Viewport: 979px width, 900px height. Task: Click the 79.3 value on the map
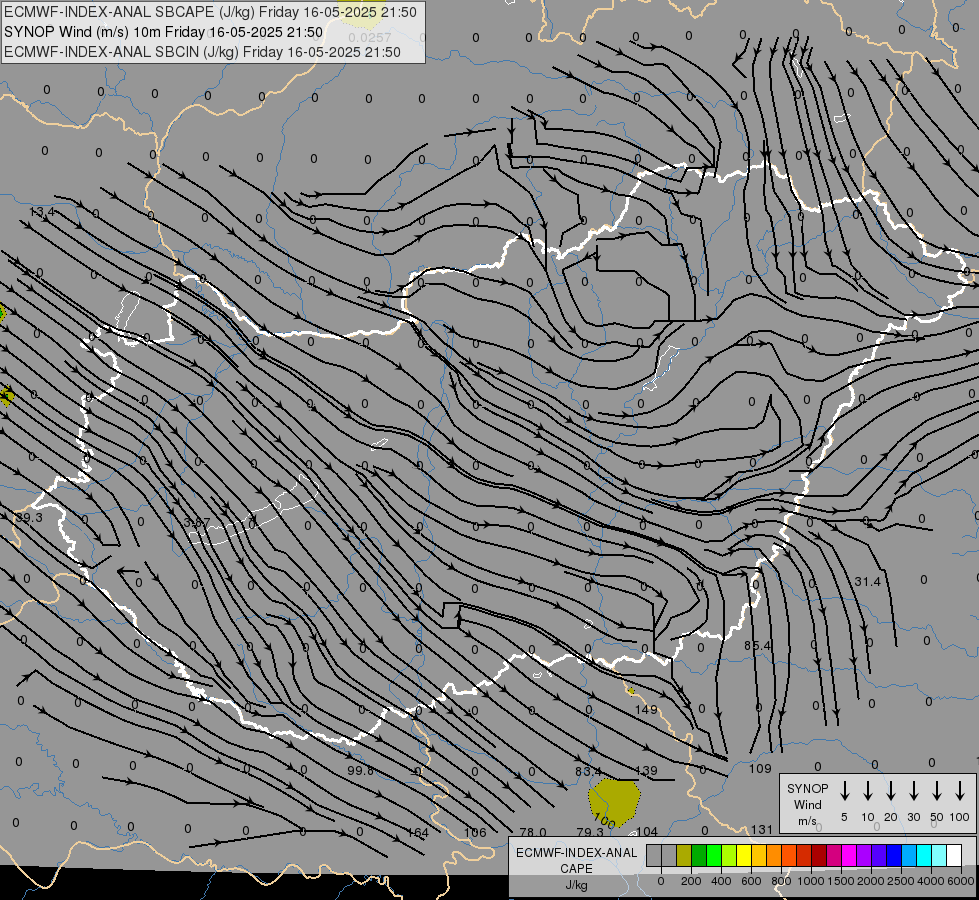pyautogui.click(x=590, y=832)
